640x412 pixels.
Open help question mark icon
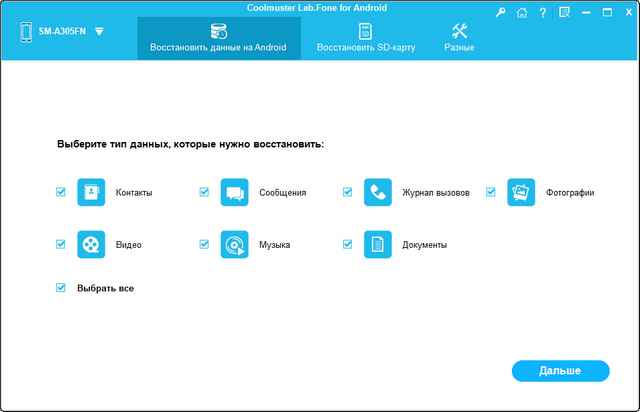pyautogui.click(x=542, y=12)
